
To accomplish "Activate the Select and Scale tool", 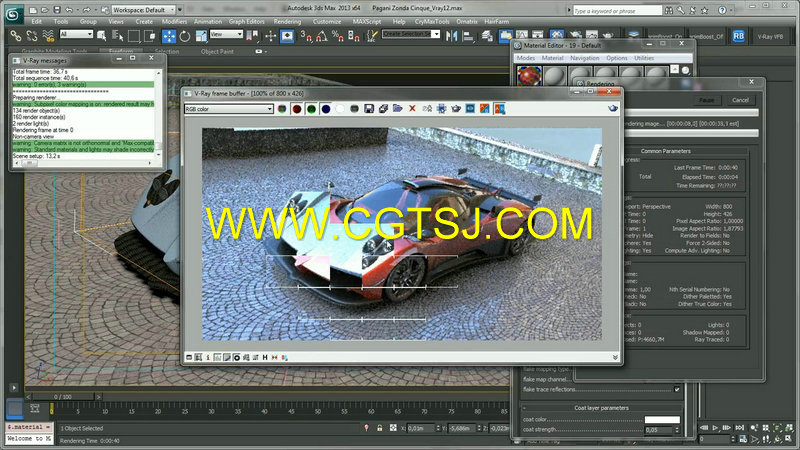I will 201,36.
